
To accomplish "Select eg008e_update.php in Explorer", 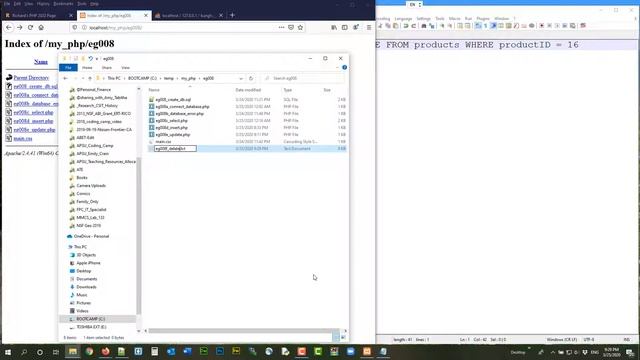I will (x=173, y=134).
